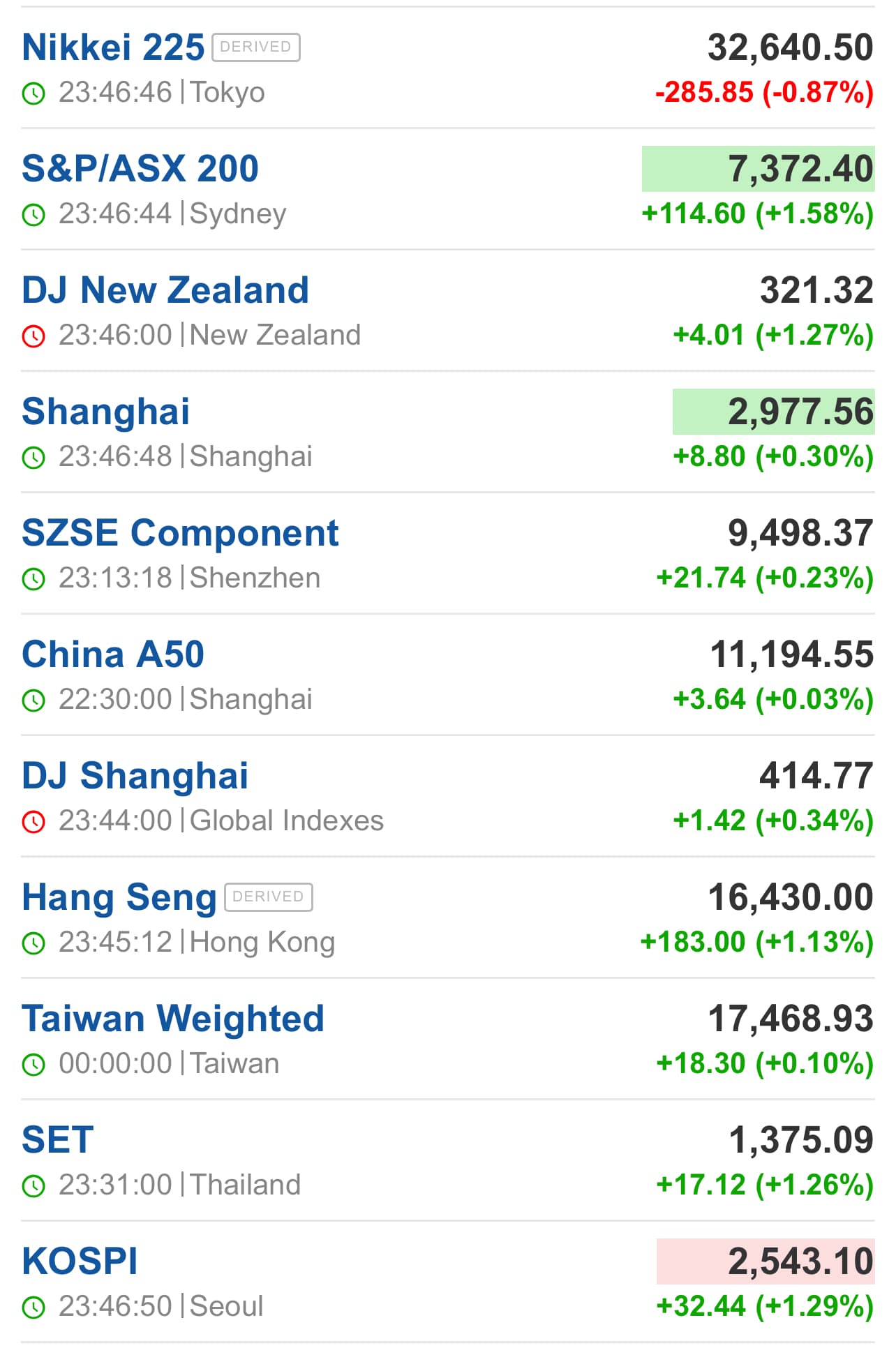Select the DJ New Zealand index
This screenshot has width=896, height=1348.
(165, 290)
